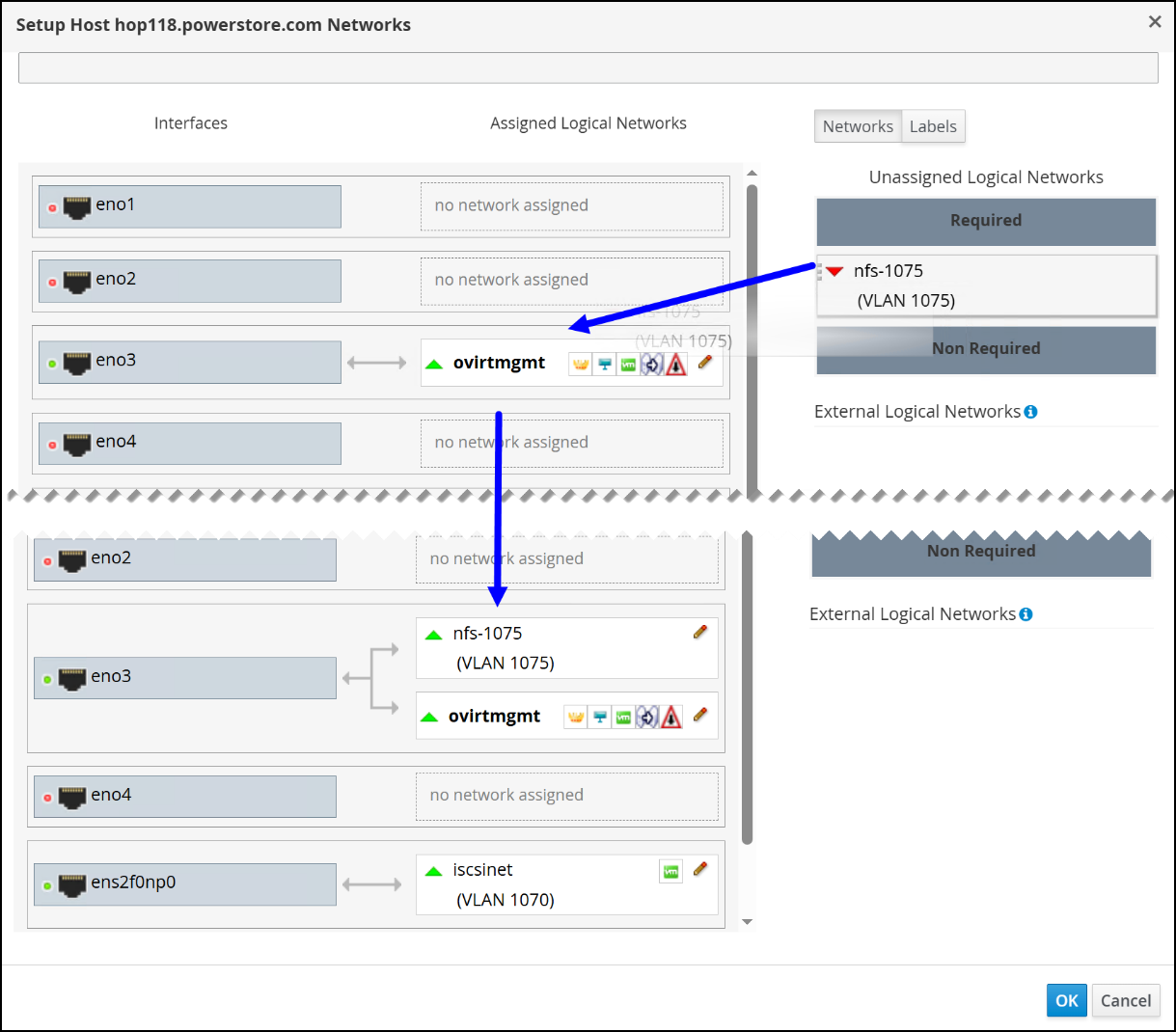Click the scroll up arrow of interfaces list
The height and width of the screenshot is (1032, 1176).
coord(752,174)
